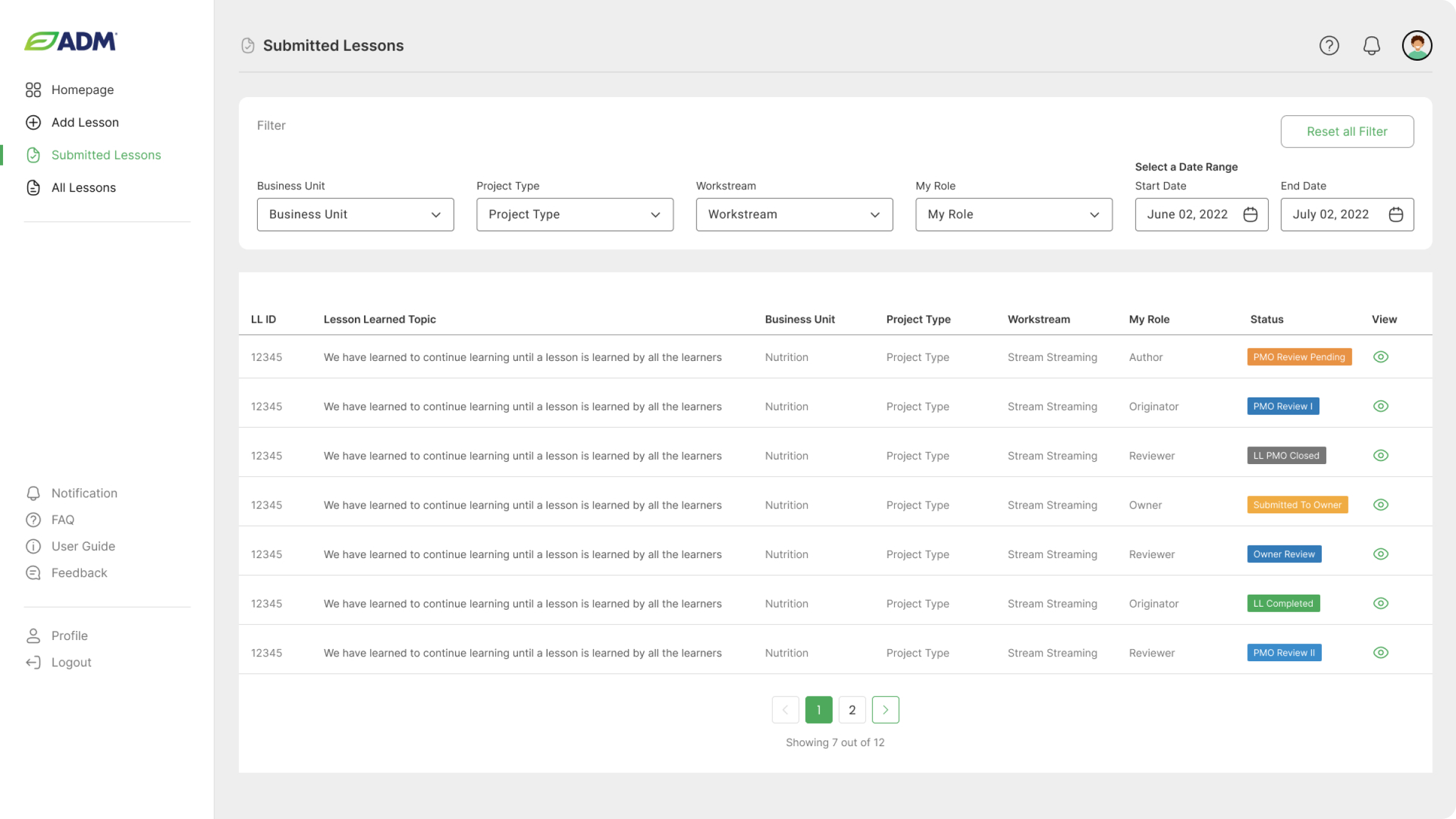Go to page 2 of results

pos(852,710)
